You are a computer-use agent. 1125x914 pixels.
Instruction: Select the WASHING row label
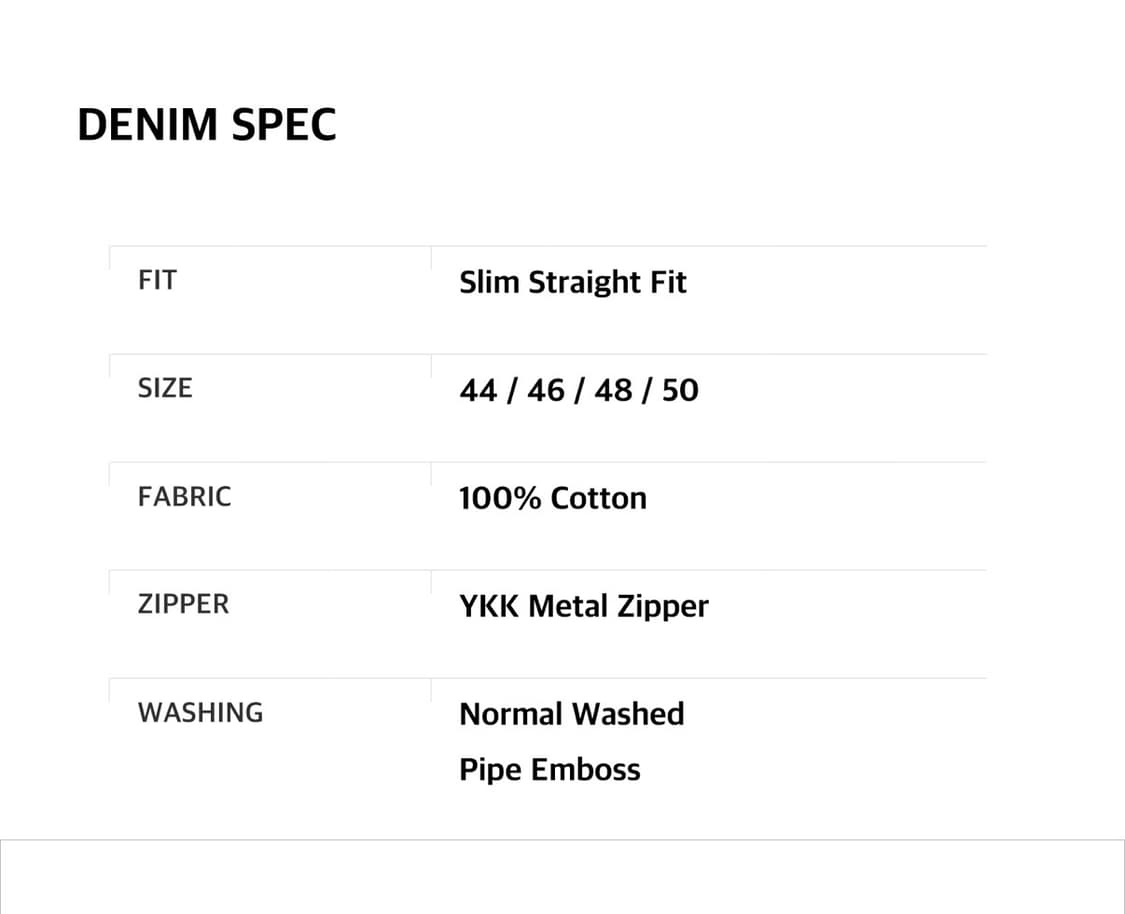200,712
